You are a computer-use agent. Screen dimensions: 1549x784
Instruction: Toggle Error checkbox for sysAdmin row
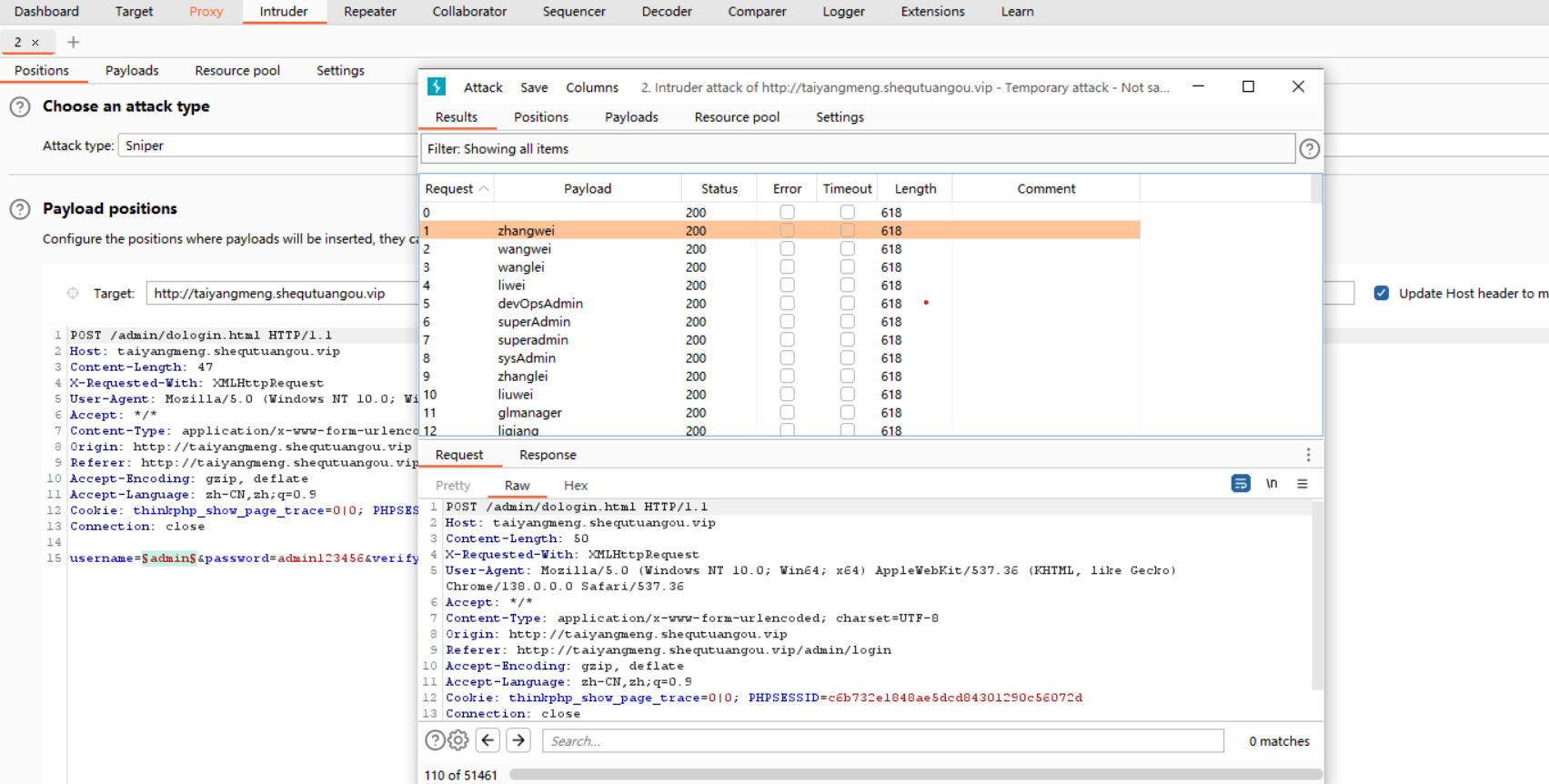click(x=788, y=357)
